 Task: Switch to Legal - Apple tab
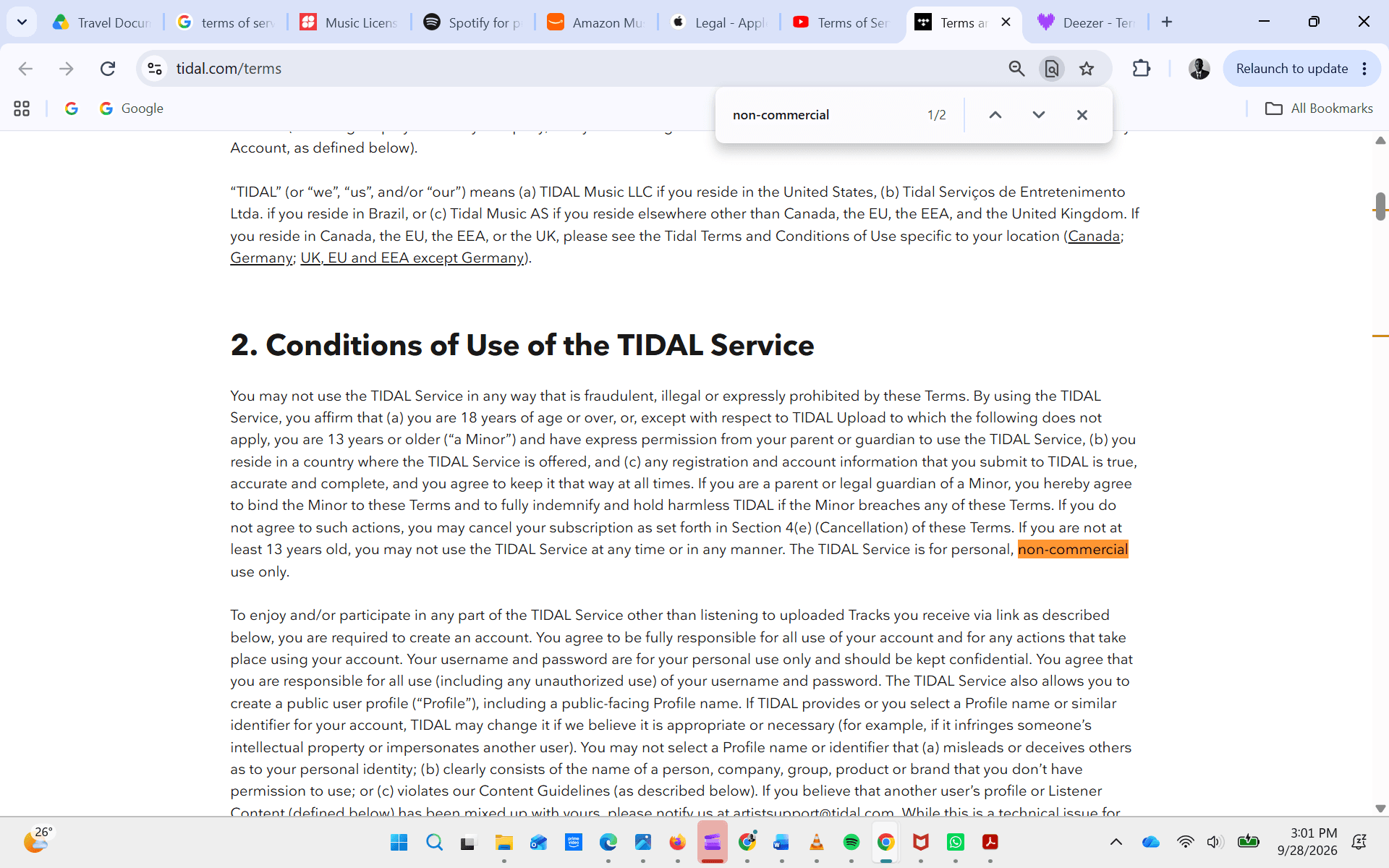coord(721,22)
